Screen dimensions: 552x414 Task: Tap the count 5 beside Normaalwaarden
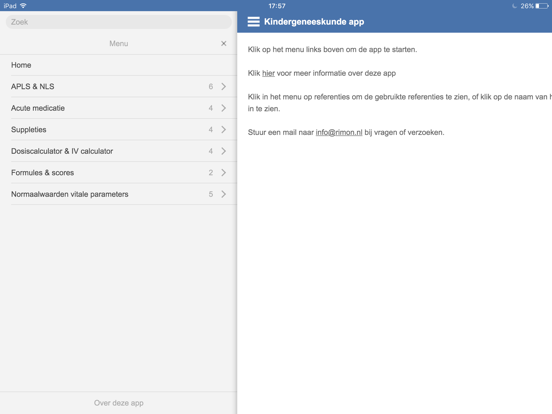(211, 194)
